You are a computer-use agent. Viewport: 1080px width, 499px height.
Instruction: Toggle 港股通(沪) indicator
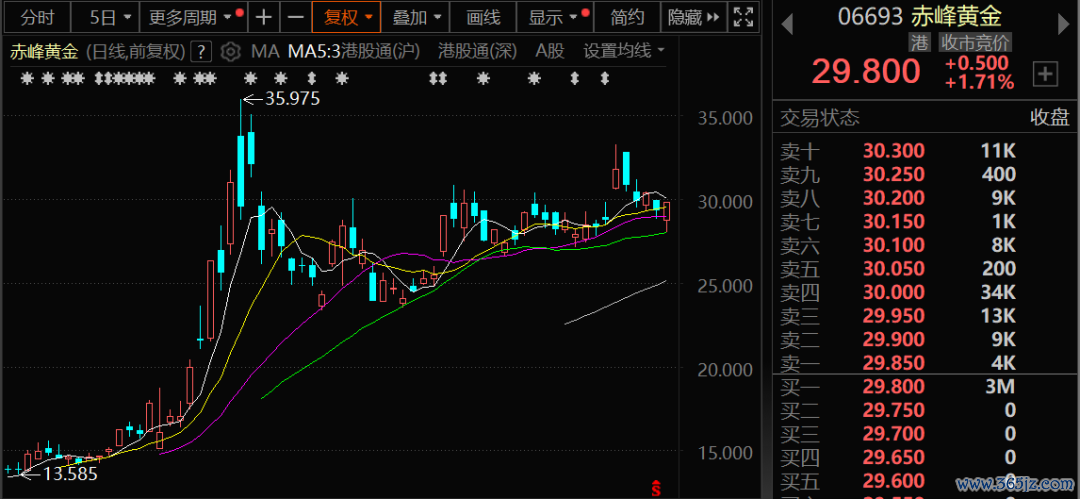[382, 51]
